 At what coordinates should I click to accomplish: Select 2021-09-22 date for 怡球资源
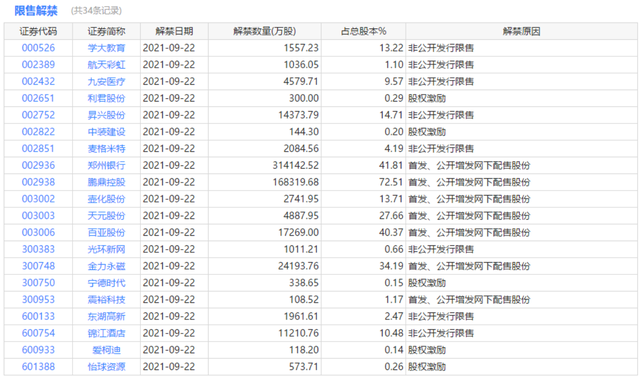(x=169, y=366)
